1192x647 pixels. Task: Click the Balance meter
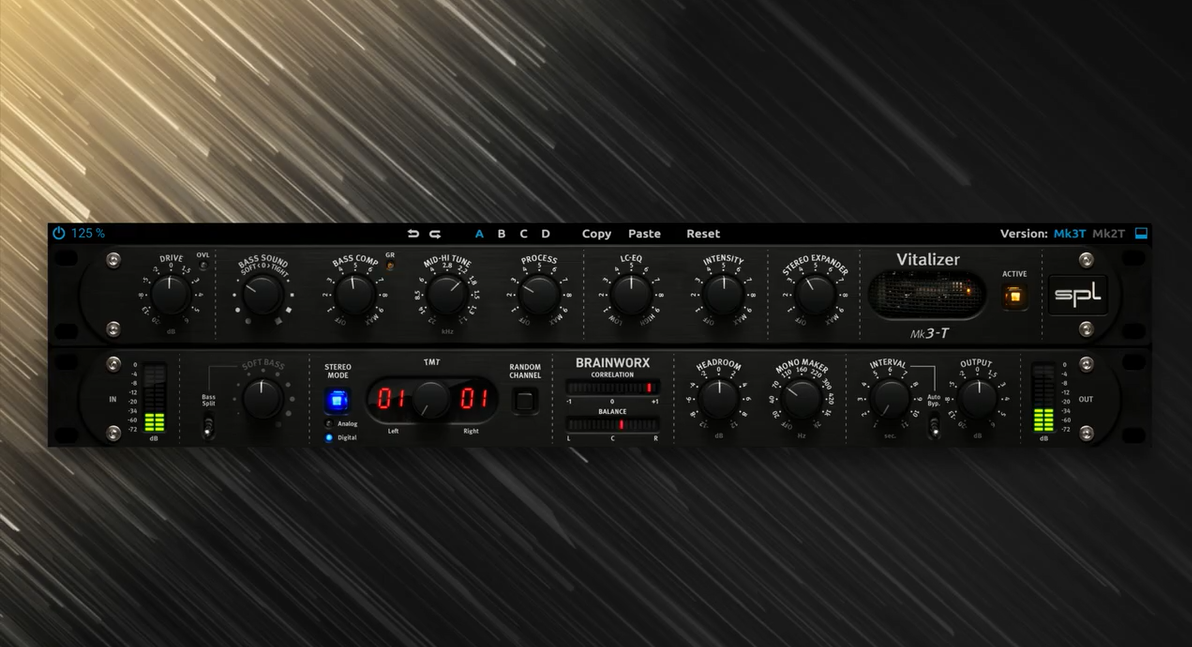[x=612, y=425]
